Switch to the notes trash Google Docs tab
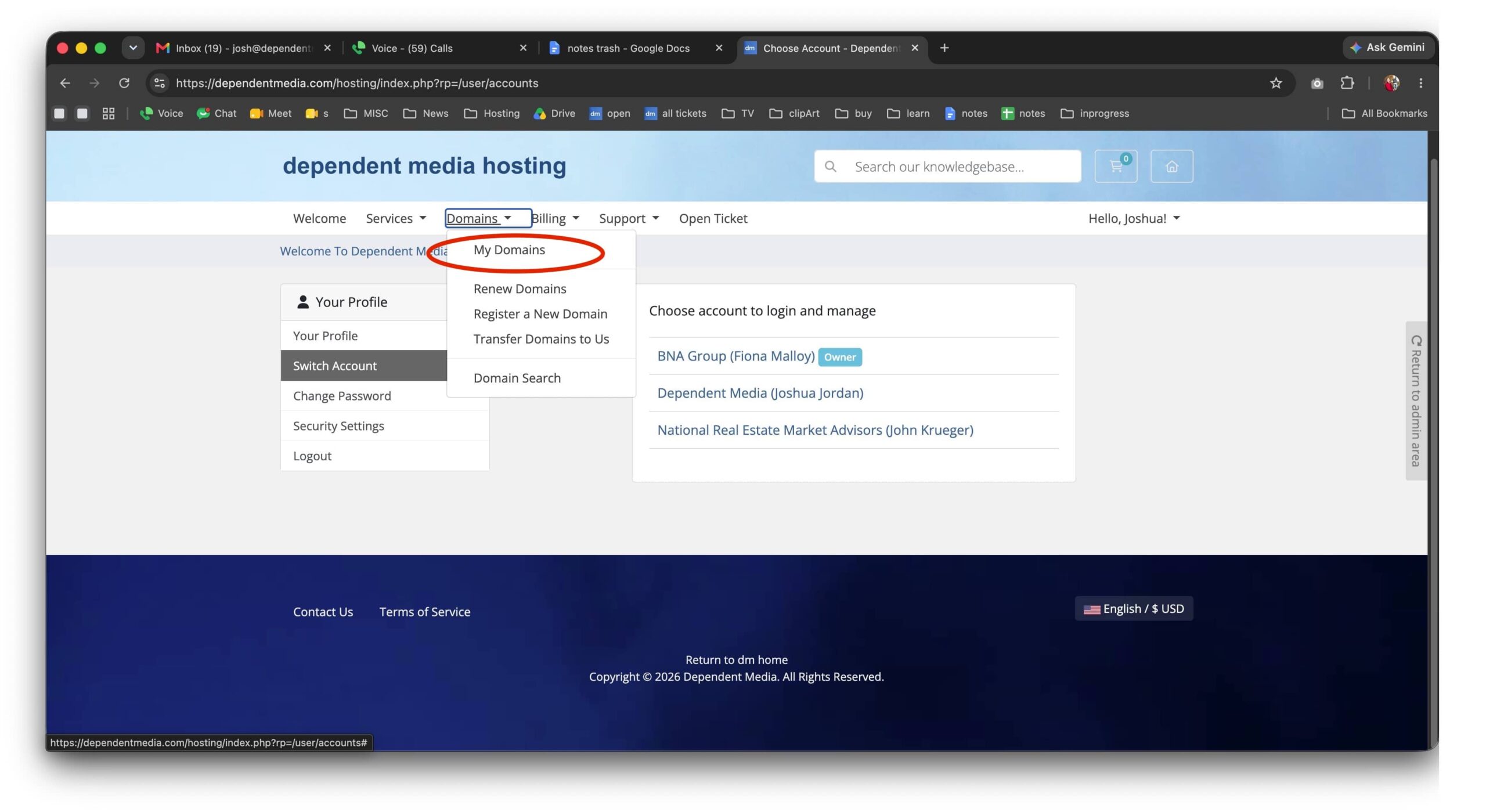The width and height of the screenshot is (1486, 812). [x=636, y=48]
